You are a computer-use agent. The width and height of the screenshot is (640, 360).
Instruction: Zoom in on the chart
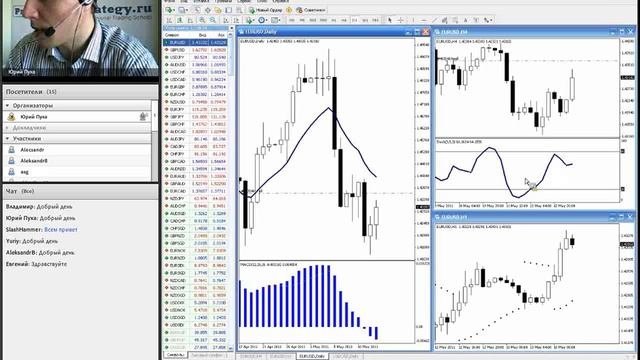[x=202, y=20]
